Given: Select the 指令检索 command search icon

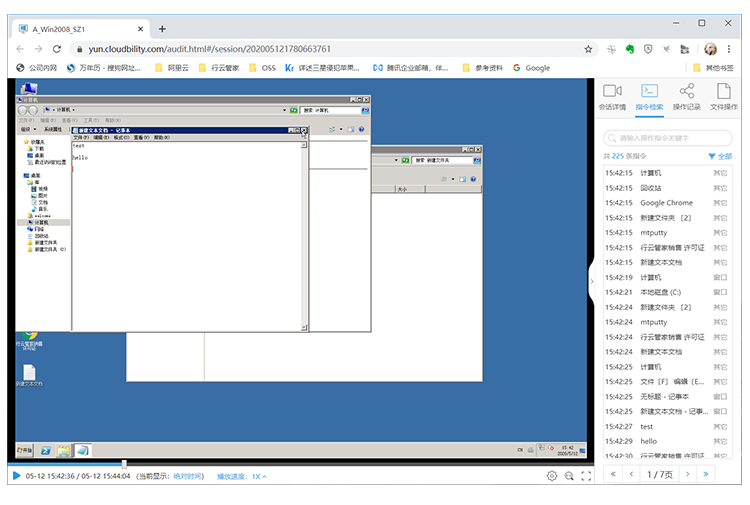Looking at the screenshot, I should pos(649,97).
